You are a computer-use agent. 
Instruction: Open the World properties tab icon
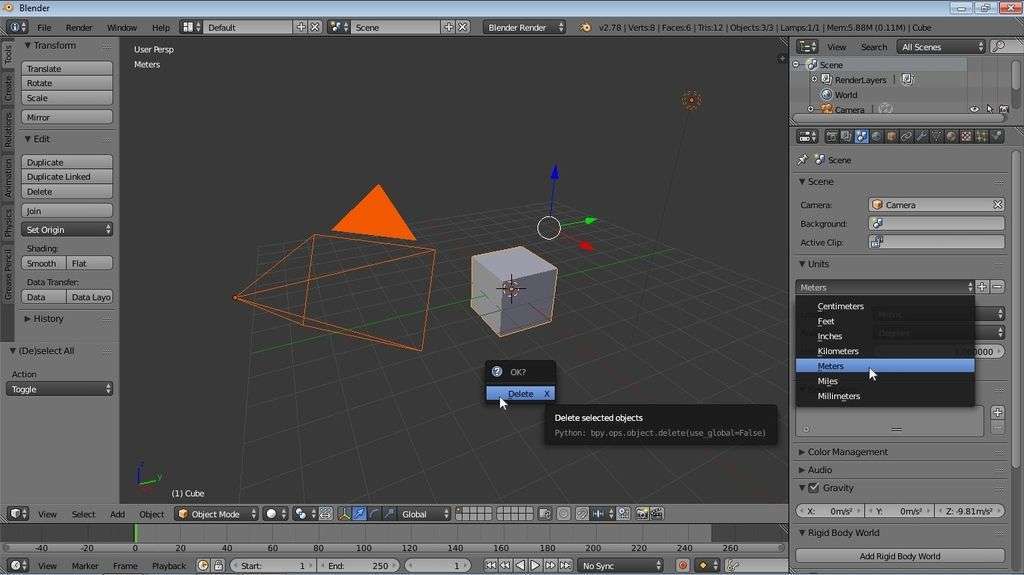pos(876,136)
